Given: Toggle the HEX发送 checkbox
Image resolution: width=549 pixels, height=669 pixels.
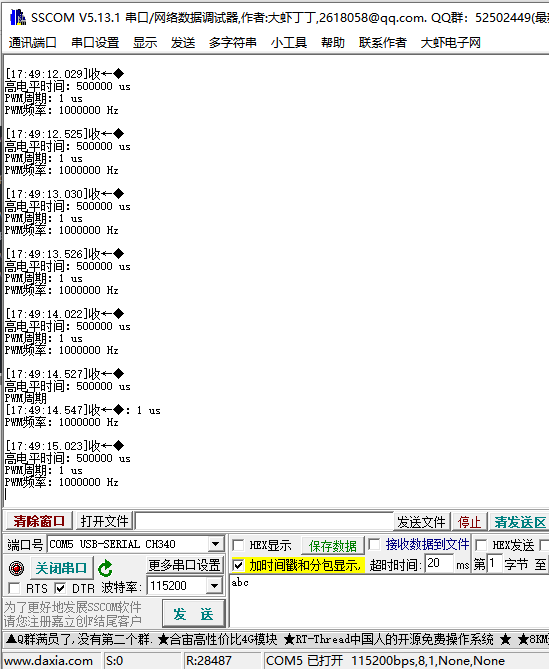Looking at the screenshot, I should [x=481, y=545].
